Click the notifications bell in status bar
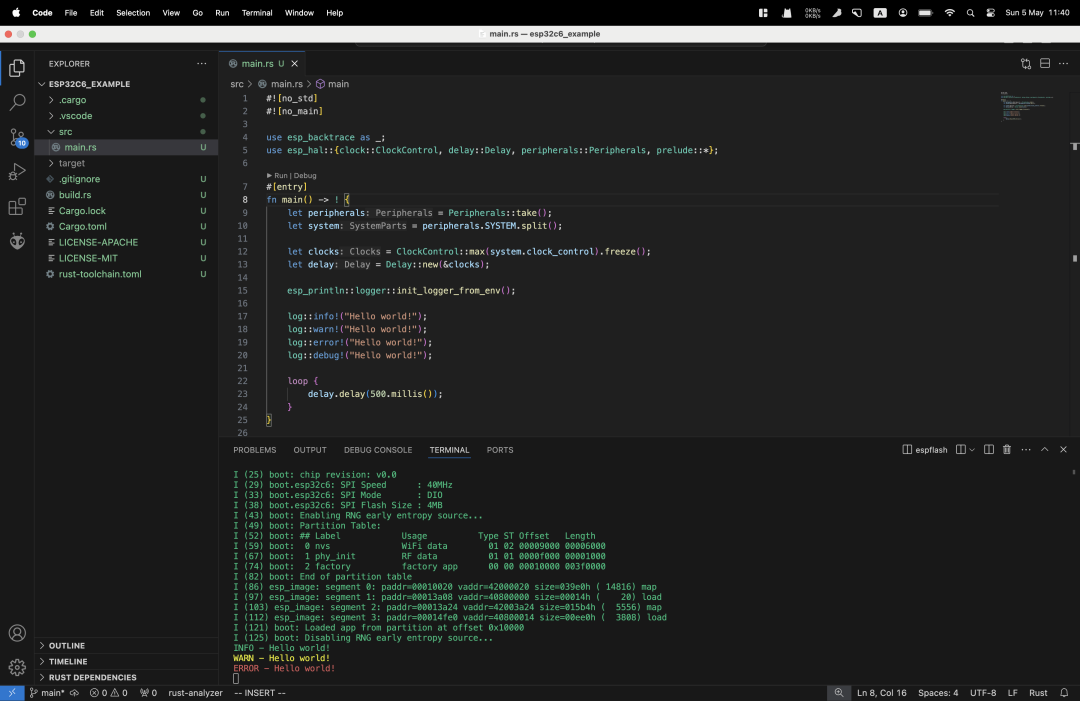Screen dimensions: 1080x701 pyautogui.click(x=1065, y=693)
